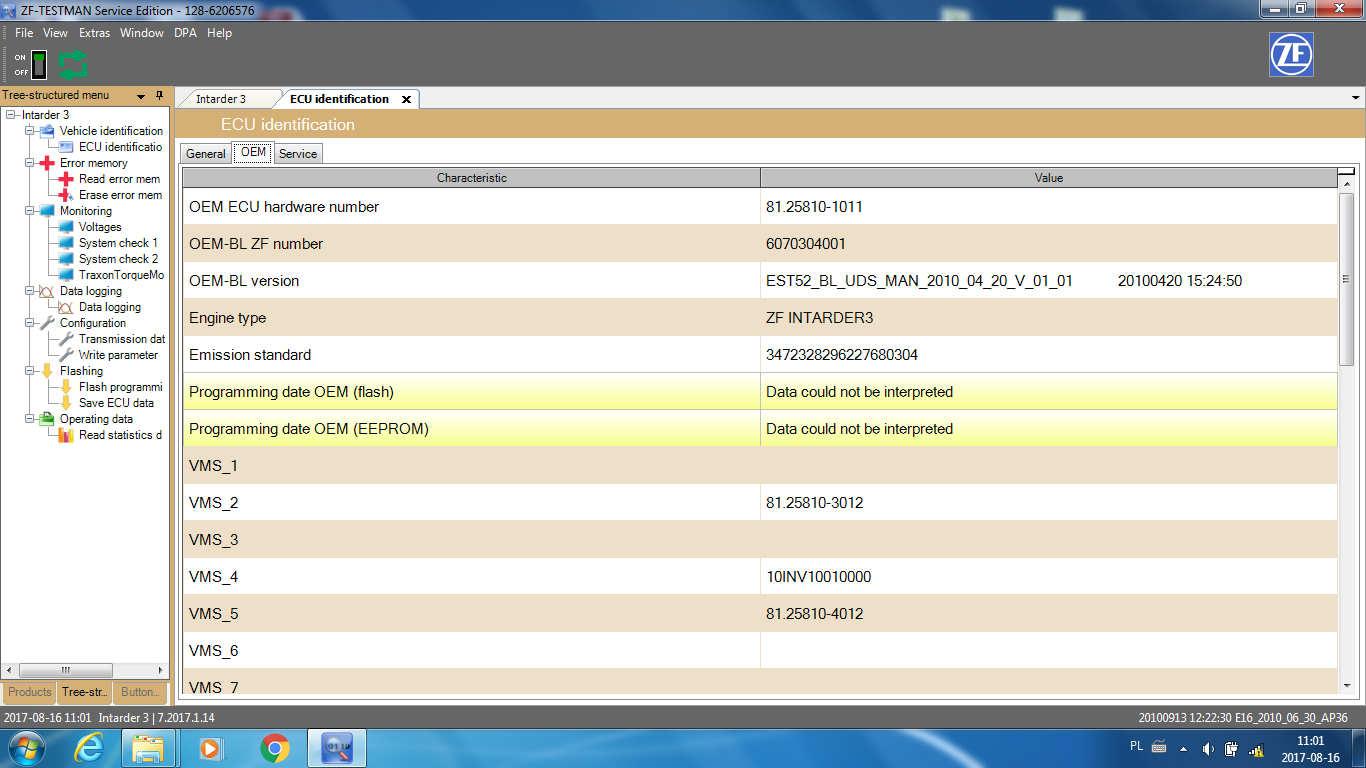Click the Transmission data wrench icon
Viewport: 1366px width, 768px height.
[x=66, y=339]
